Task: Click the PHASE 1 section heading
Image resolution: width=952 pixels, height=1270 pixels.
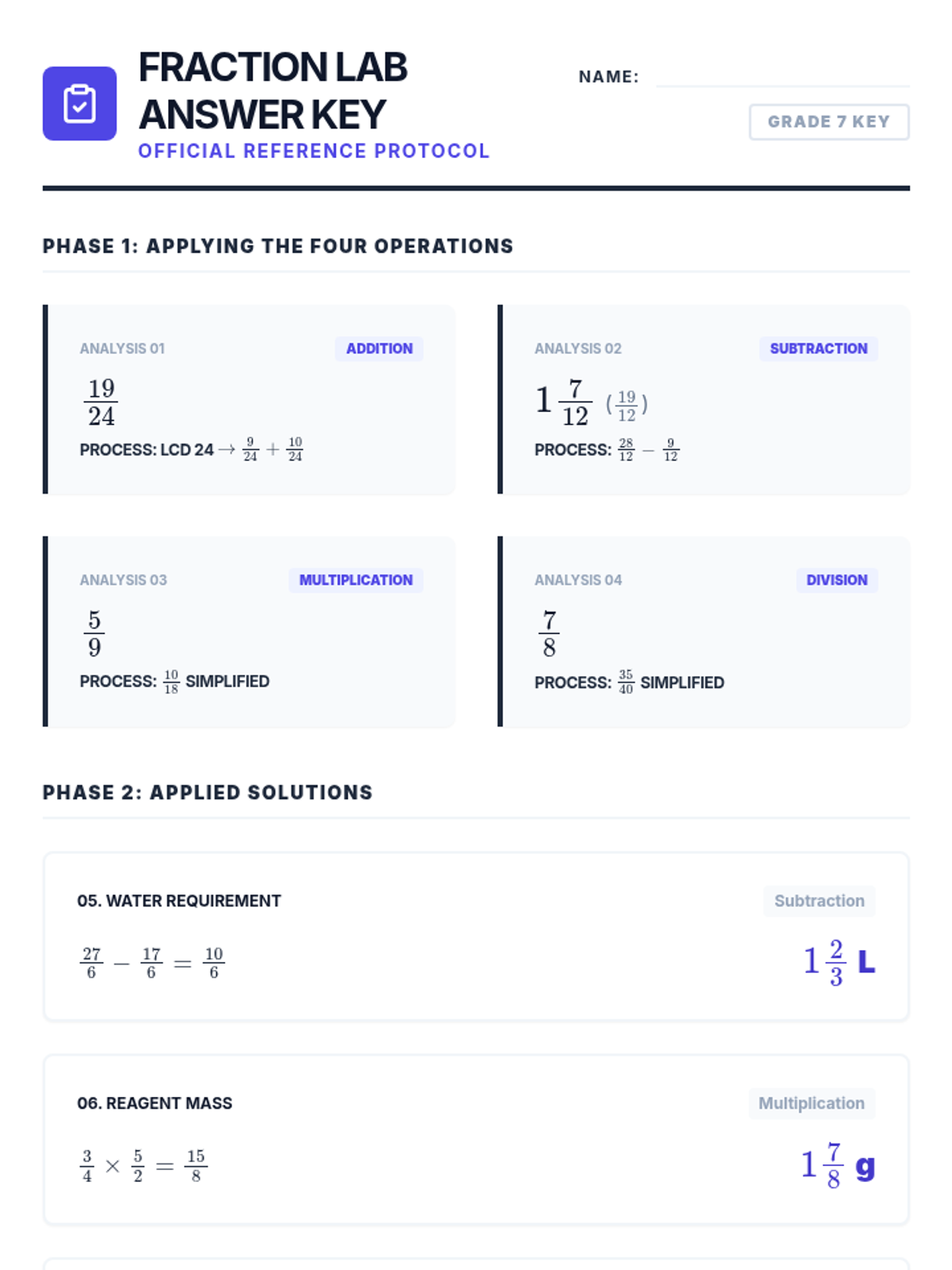Action: pyautogui.click(x=278, y=246)
